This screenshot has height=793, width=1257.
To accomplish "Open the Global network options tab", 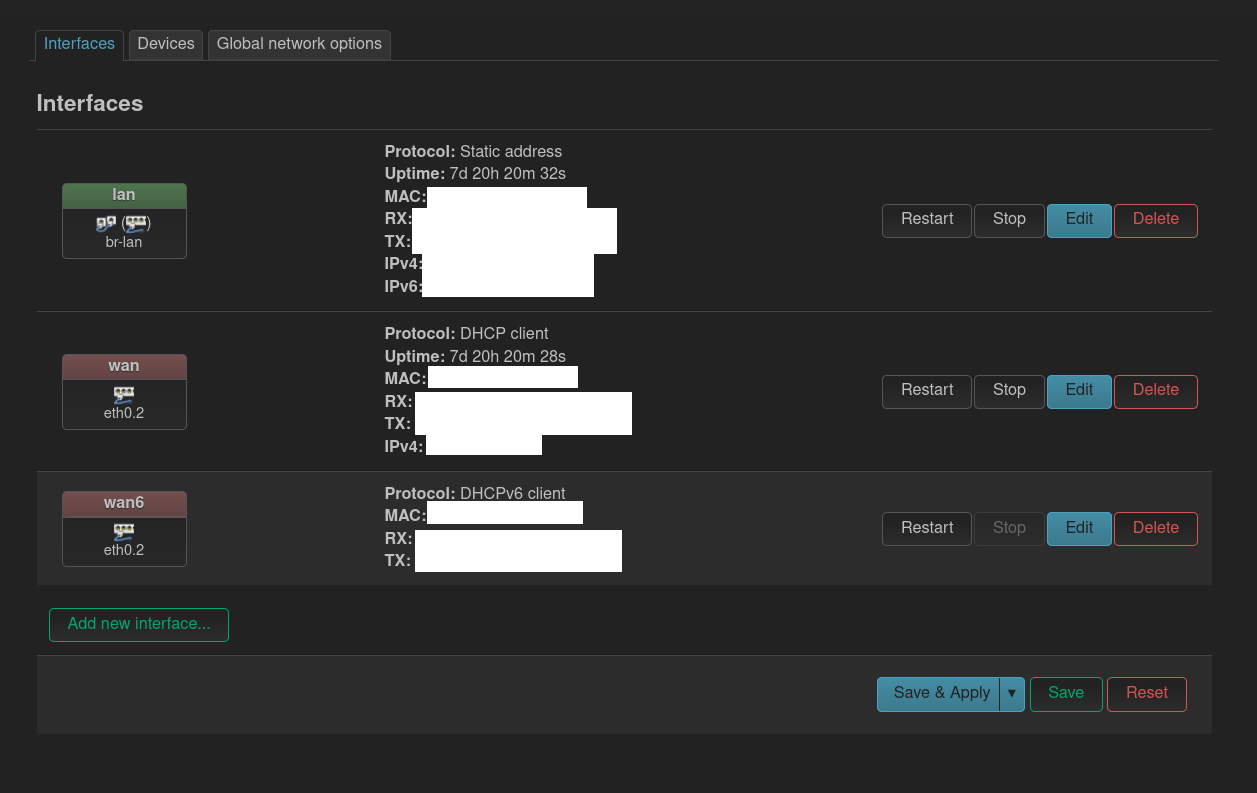I will [299, 44].
